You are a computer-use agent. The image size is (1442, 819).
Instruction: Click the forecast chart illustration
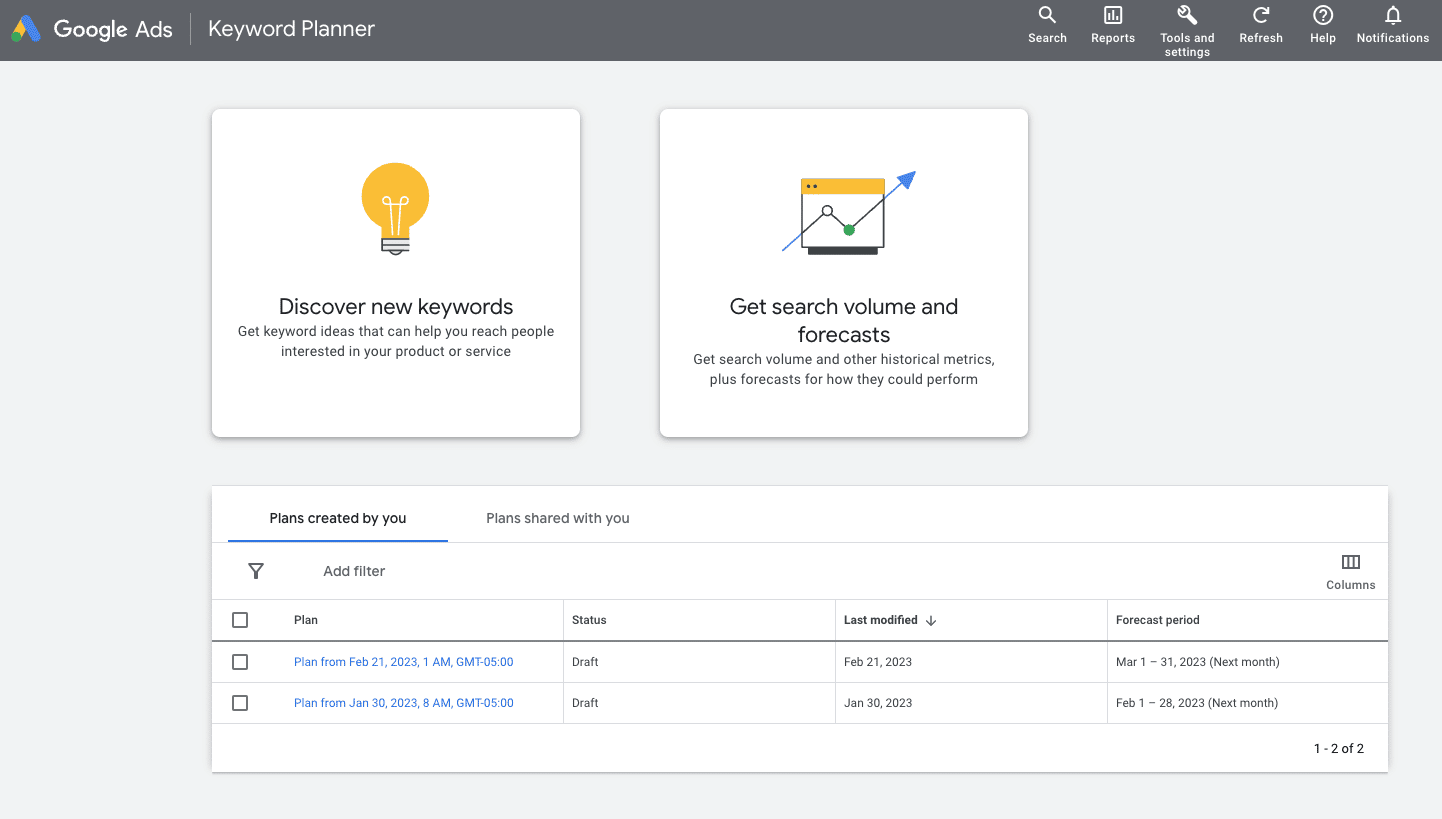(x=849, y=213)
